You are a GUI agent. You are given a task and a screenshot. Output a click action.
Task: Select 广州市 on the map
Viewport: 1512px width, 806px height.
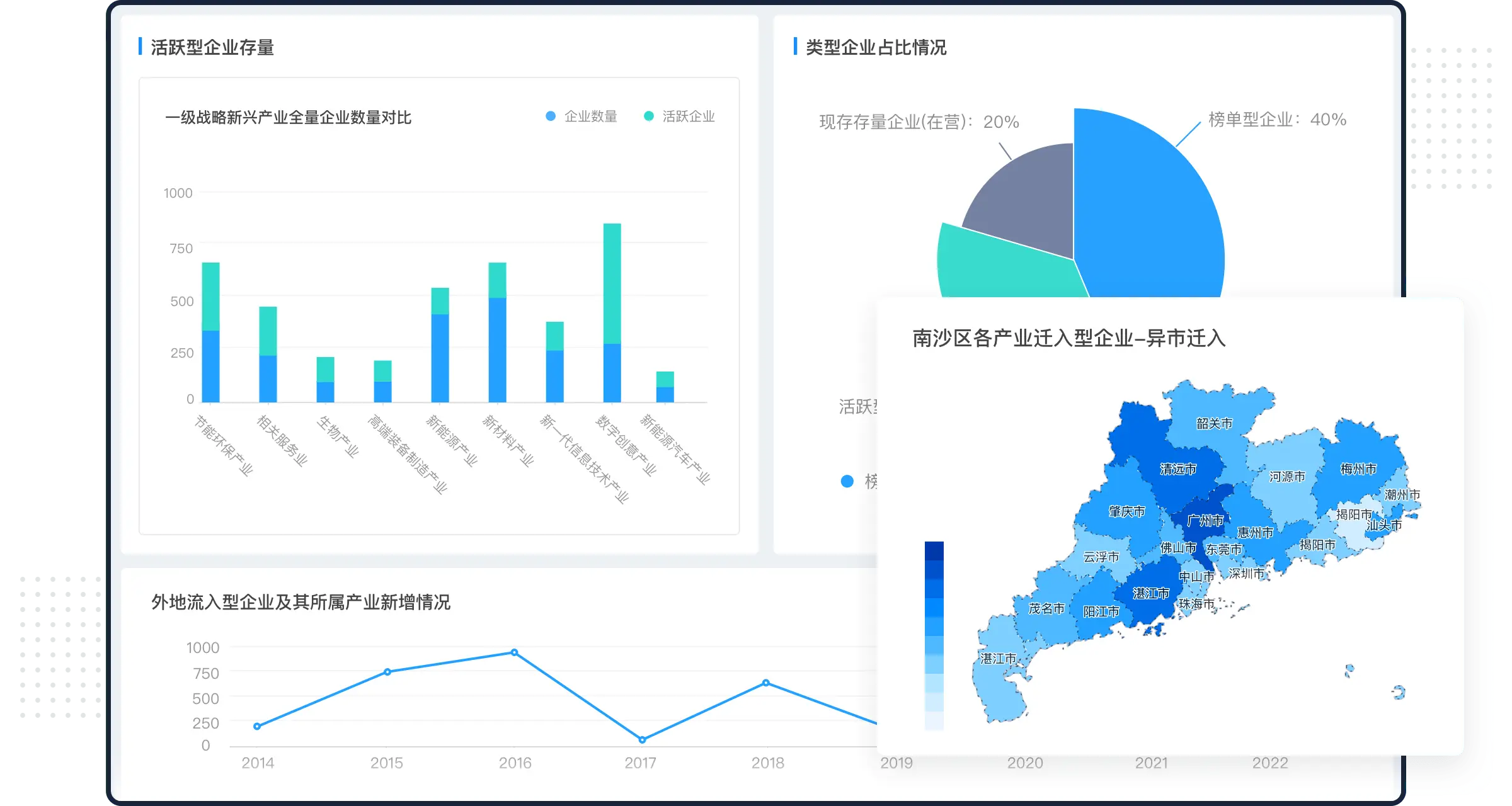pos(1205,521)
